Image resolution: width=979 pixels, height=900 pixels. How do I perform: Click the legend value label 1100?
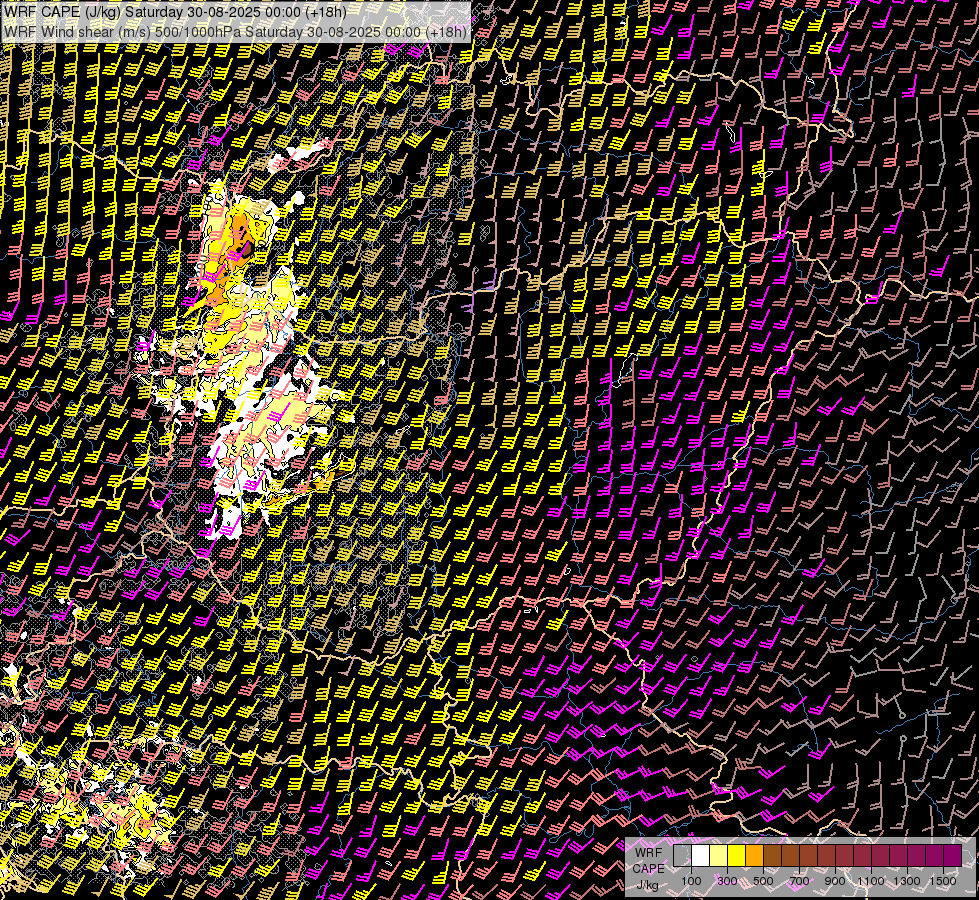click(x=871, y=881)
